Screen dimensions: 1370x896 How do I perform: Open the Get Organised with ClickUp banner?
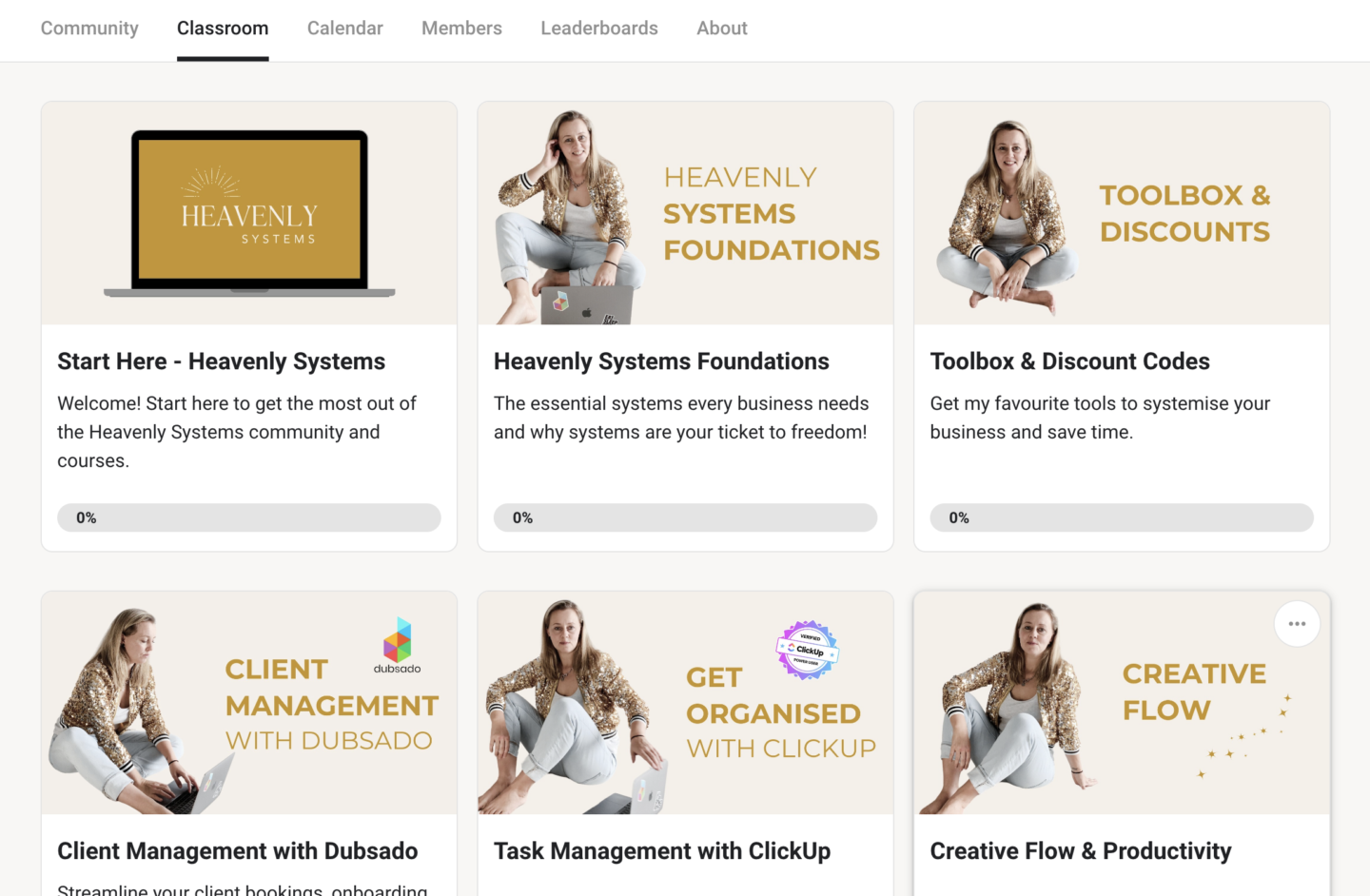(x=685, y=703)
